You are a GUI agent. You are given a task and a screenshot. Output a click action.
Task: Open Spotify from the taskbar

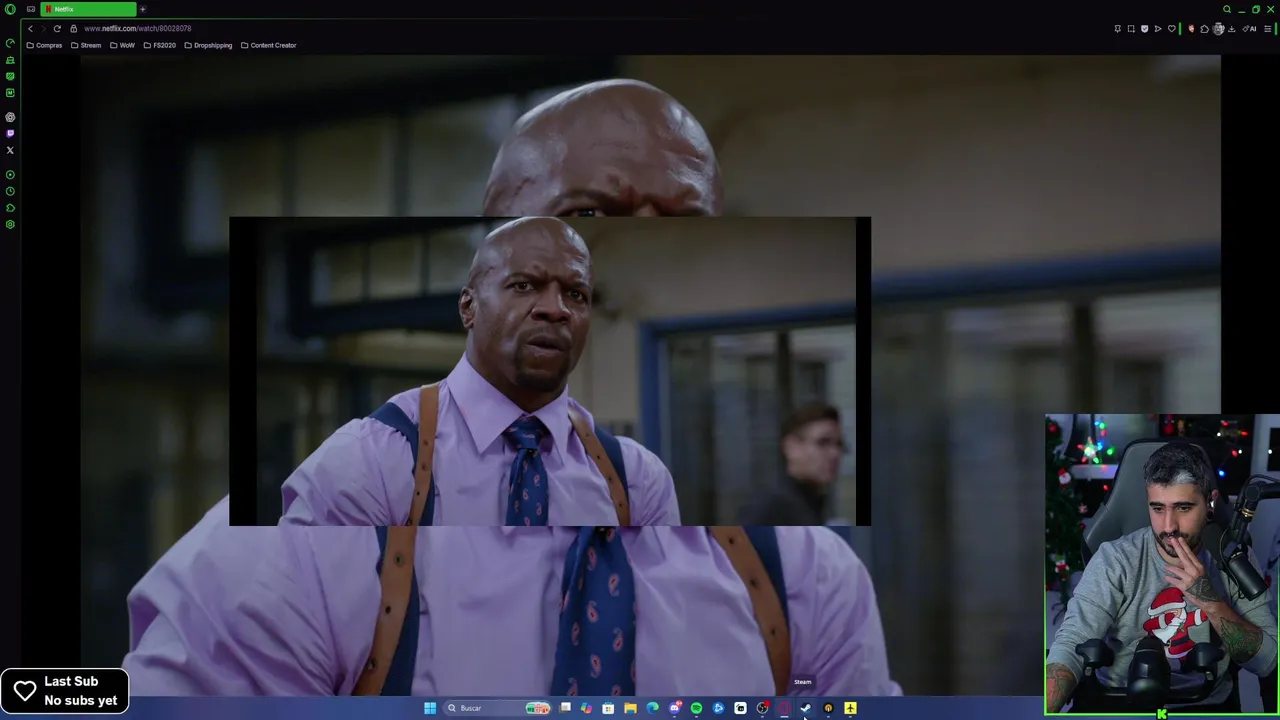[x=696, y=708]
